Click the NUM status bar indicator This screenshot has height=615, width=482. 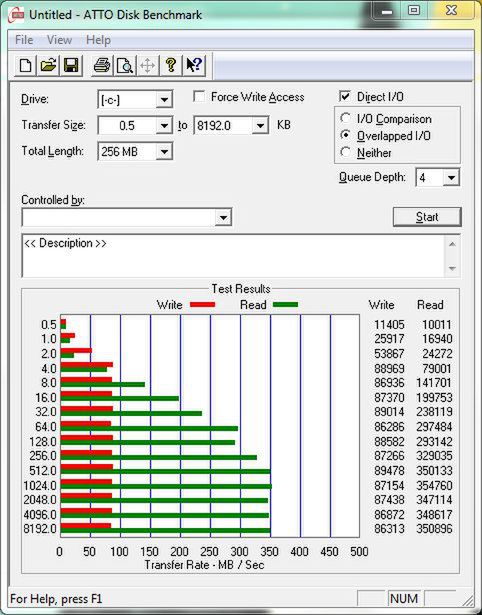pos(404,599)
